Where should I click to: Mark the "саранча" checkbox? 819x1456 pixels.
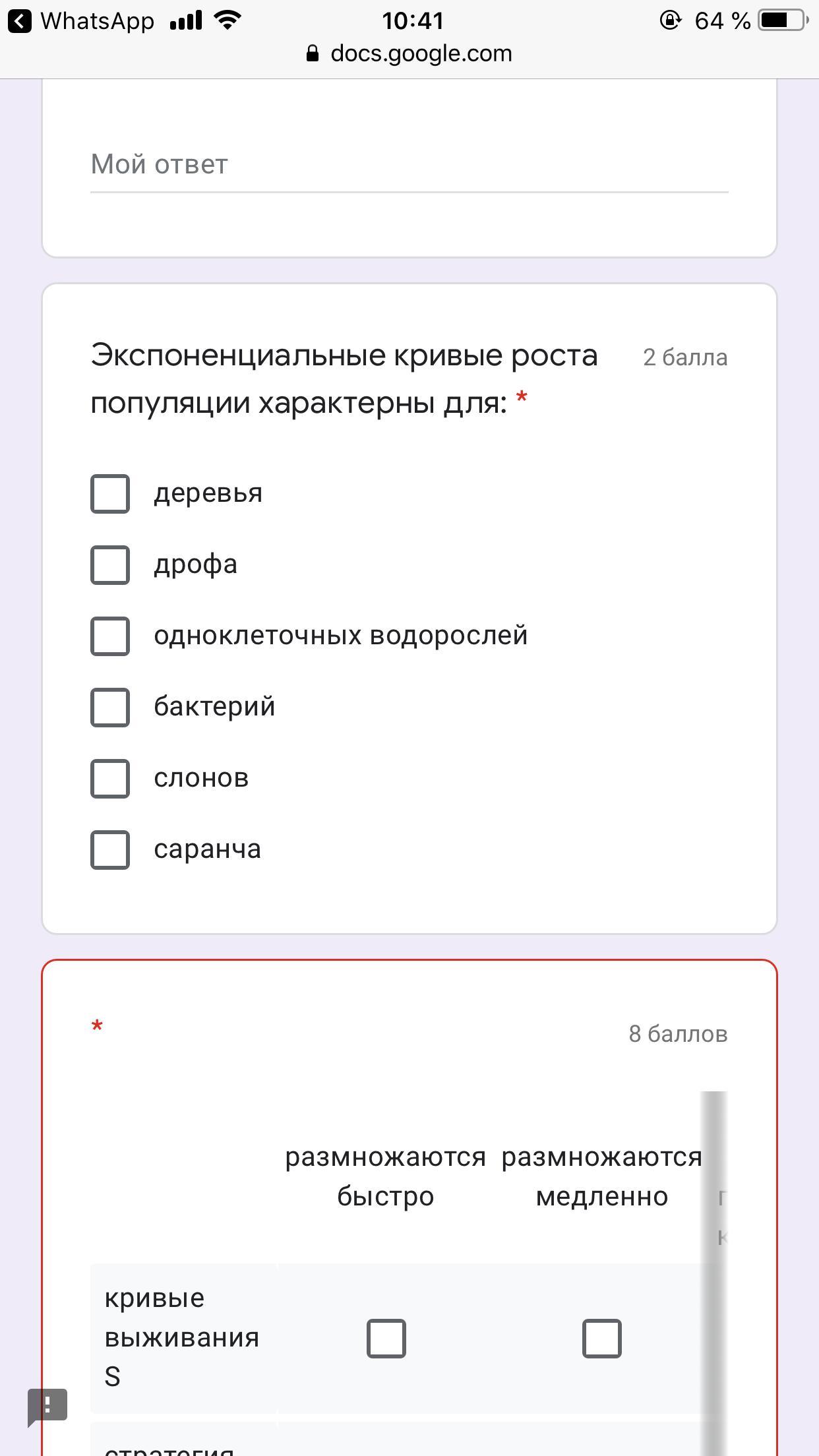pyautogui.click(x=110, y=849)
